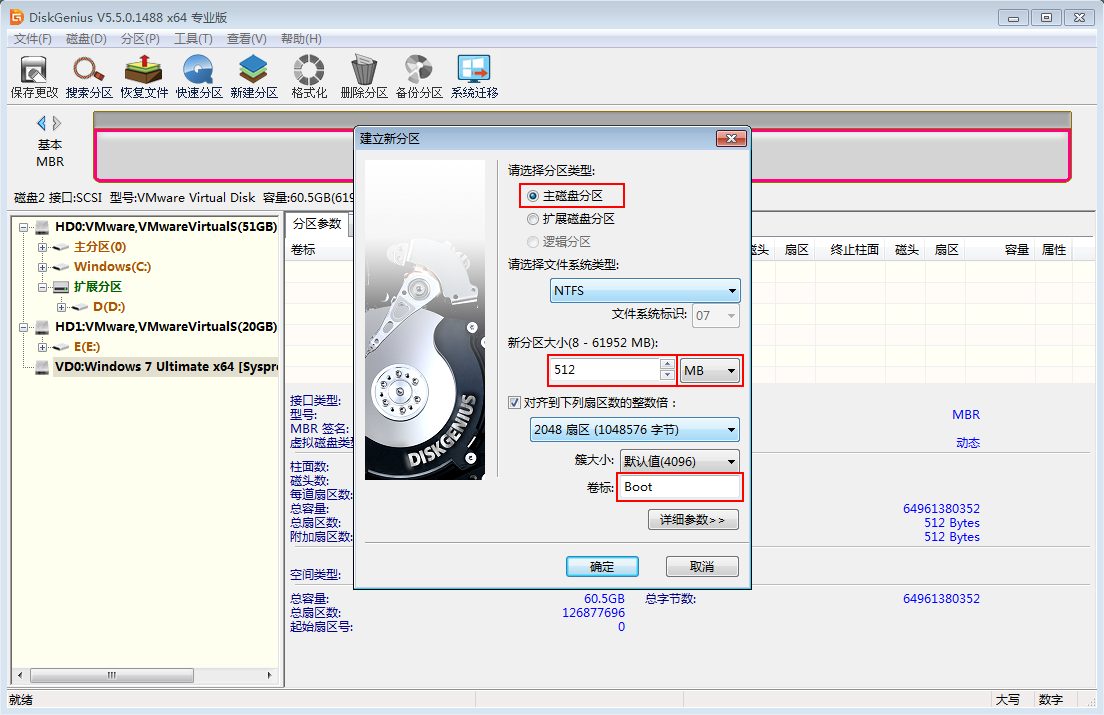
Task: Open the 工具(T) menu
Action: (193, 39)
